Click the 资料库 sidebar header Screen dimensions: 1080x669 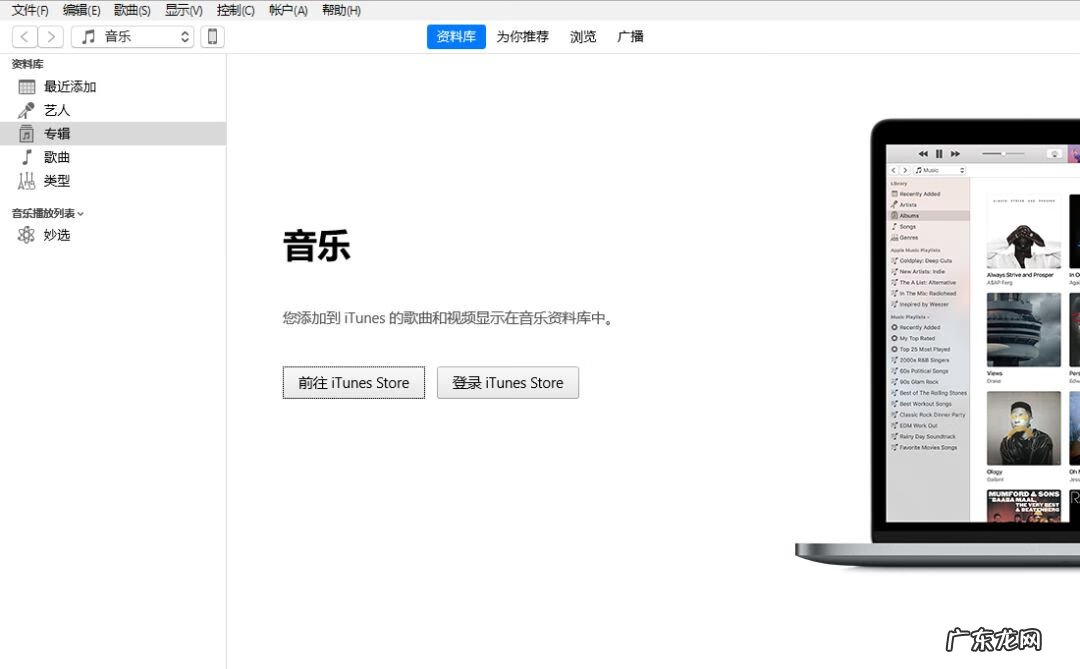coord(28,64)
